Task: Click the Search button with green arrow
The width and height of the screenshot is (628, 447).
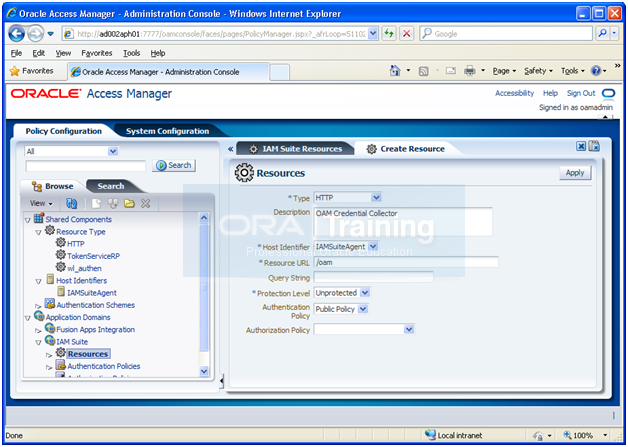Action: [173, 165]
